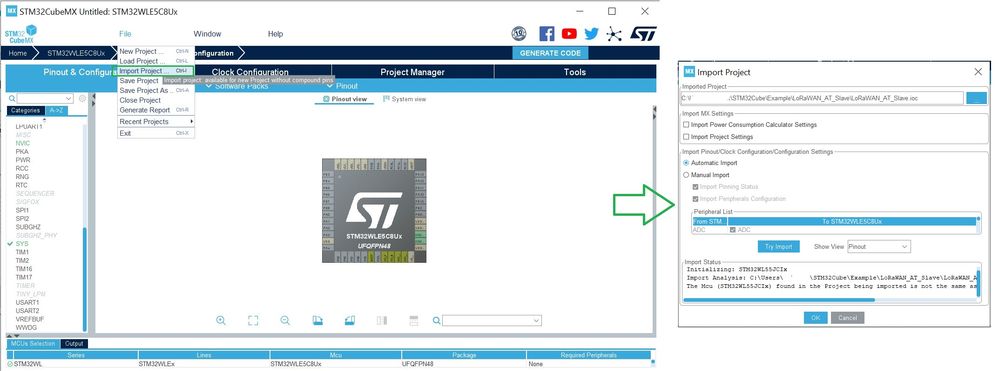Viewport: 999px width, 371px height.
Task: Switch to System view
Action: (405, 99)
